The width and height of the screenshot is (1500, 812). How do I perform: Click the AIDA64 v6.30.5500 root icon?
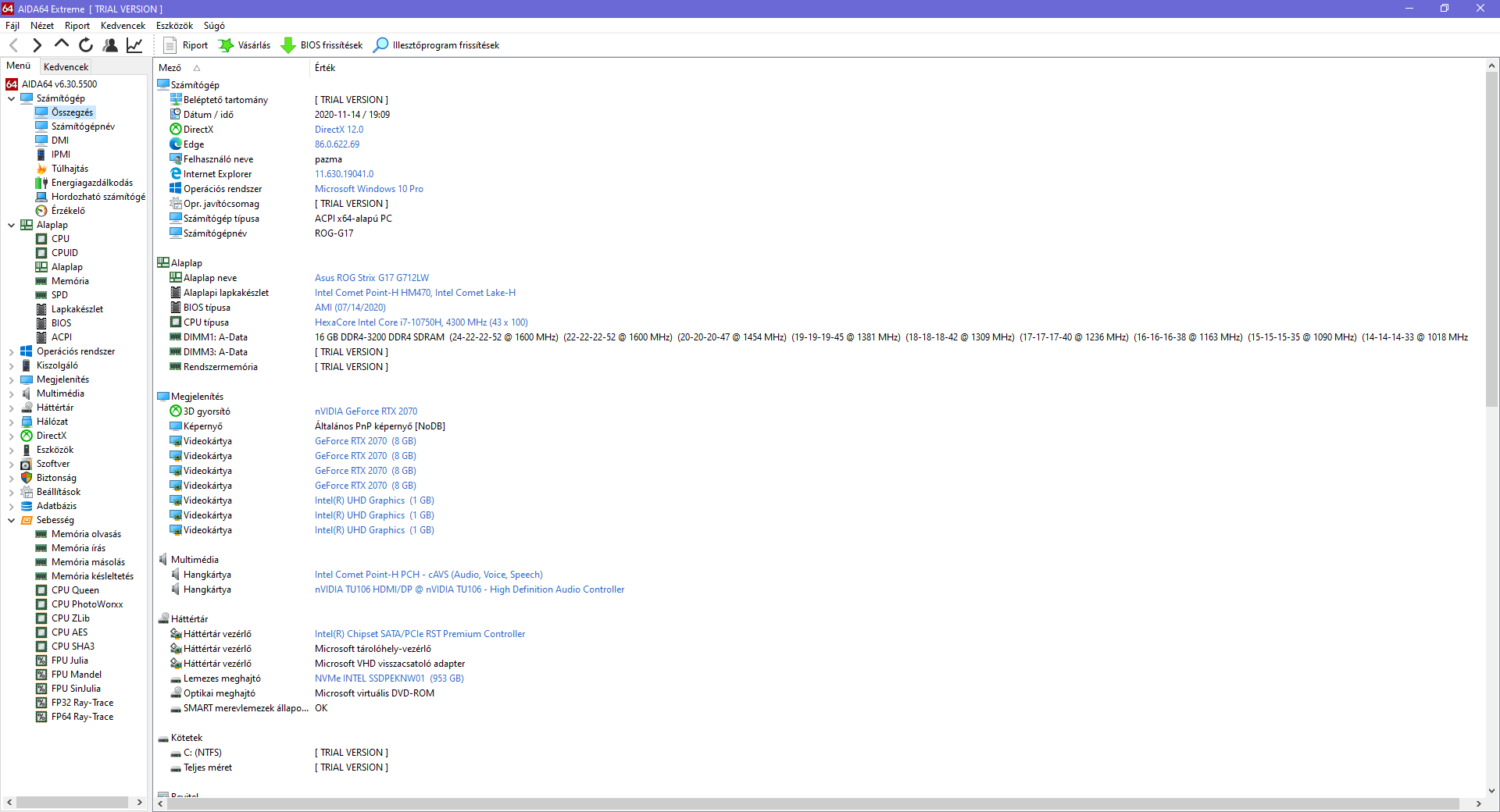pos(12,84)
